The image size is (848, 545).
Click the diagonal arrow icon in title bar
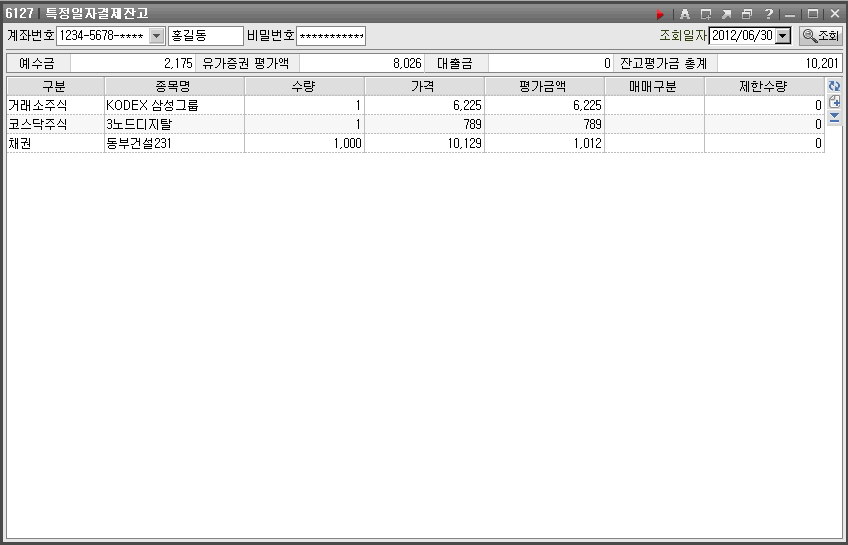coord(726,14)
